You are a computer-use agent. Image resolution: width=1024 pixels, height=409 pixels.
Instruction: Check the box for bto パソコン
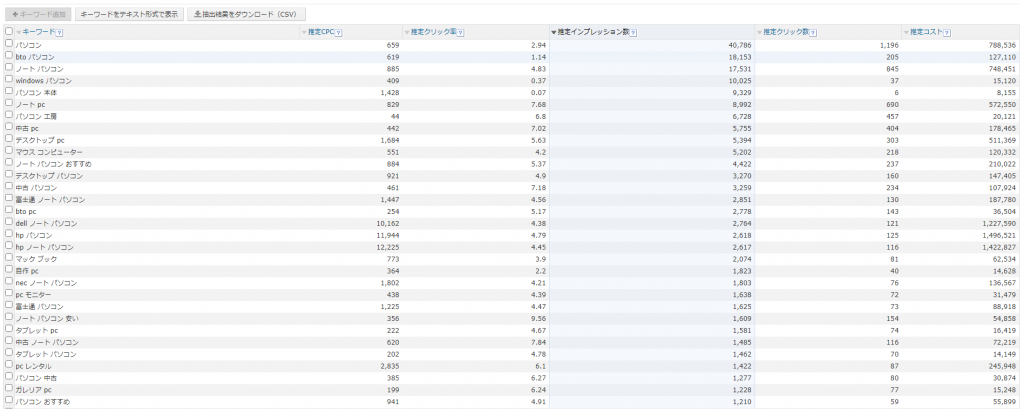tap(8, 56)
